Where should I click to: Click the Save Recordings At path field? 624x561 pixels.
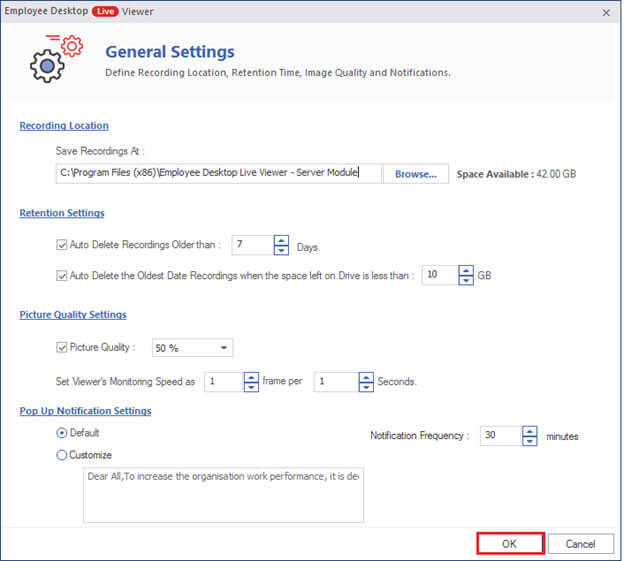[219, 173]
